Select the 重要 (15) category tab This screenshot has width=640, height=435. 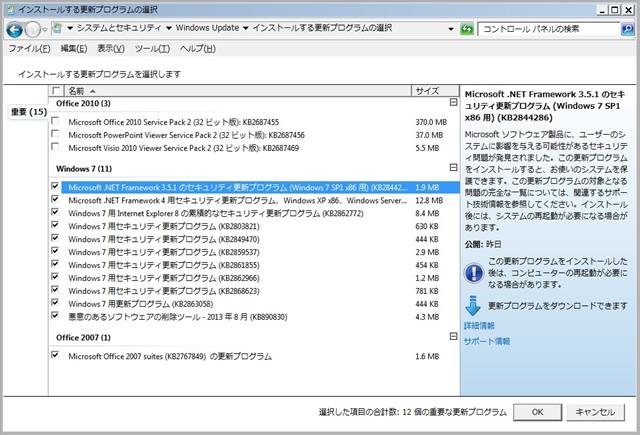click(29, 112)
